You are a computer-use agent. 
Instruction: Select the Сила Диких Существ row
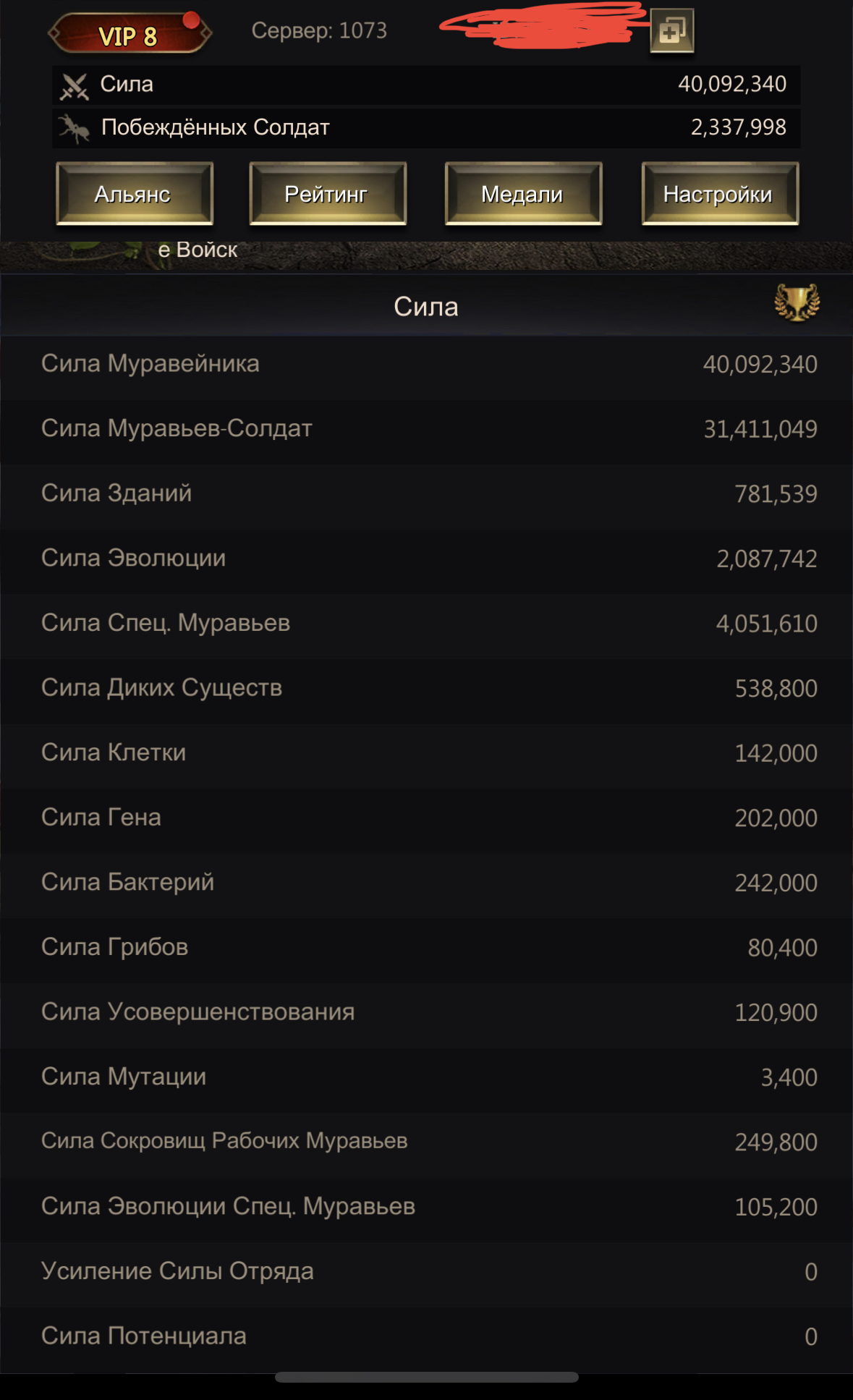coord(427,688)
